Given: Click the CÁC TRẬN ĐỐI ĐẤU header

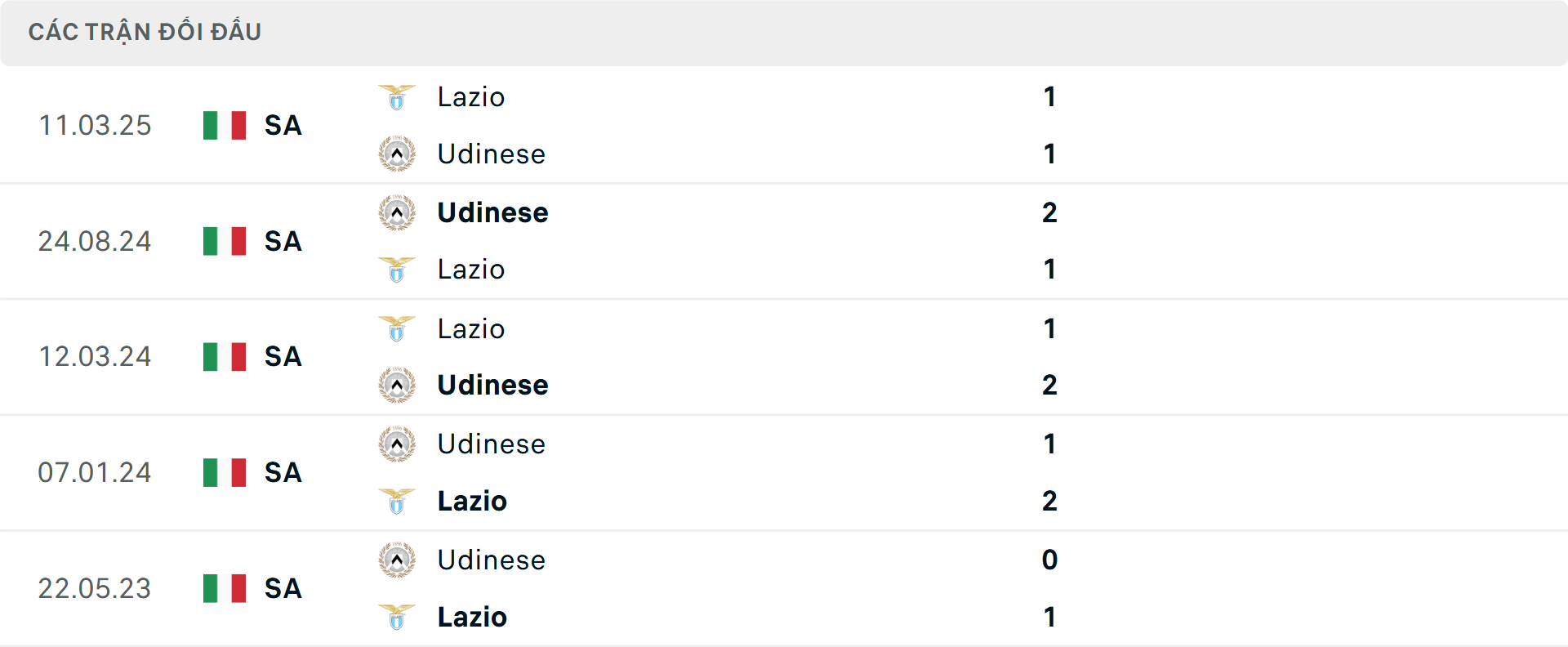Looking at the screenshot, I should [x=145, y=31].
